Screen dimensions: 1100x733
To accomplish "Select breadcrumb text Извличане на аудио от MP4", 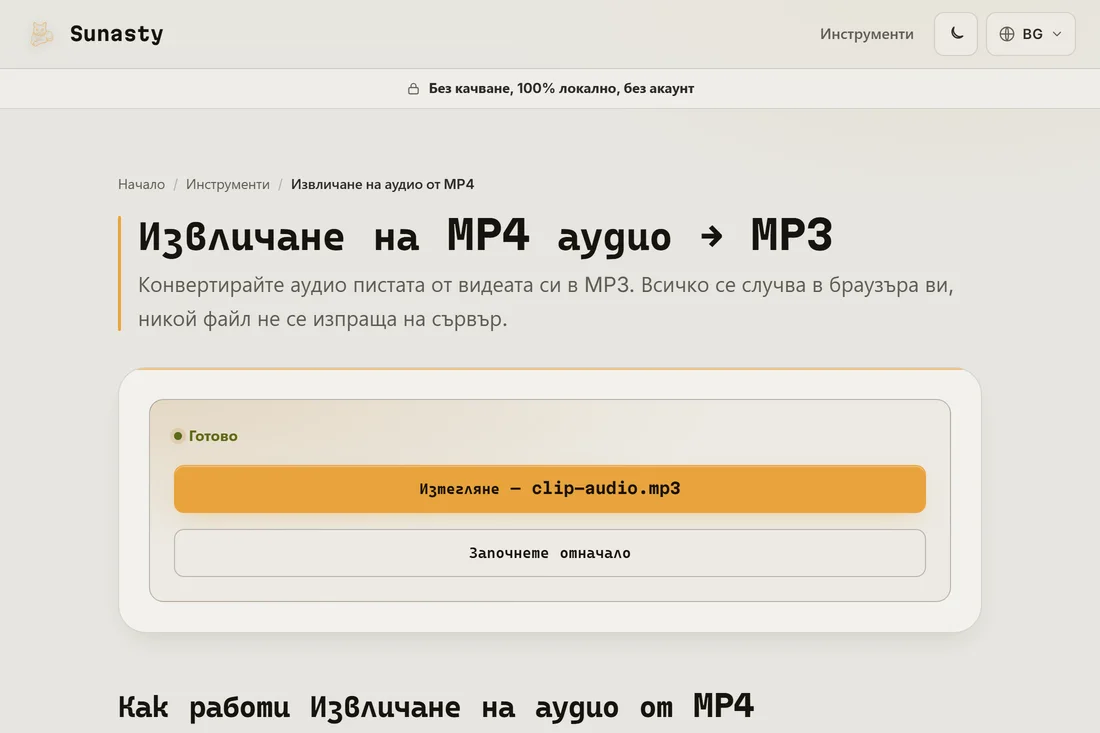I will tap(382, 184).
